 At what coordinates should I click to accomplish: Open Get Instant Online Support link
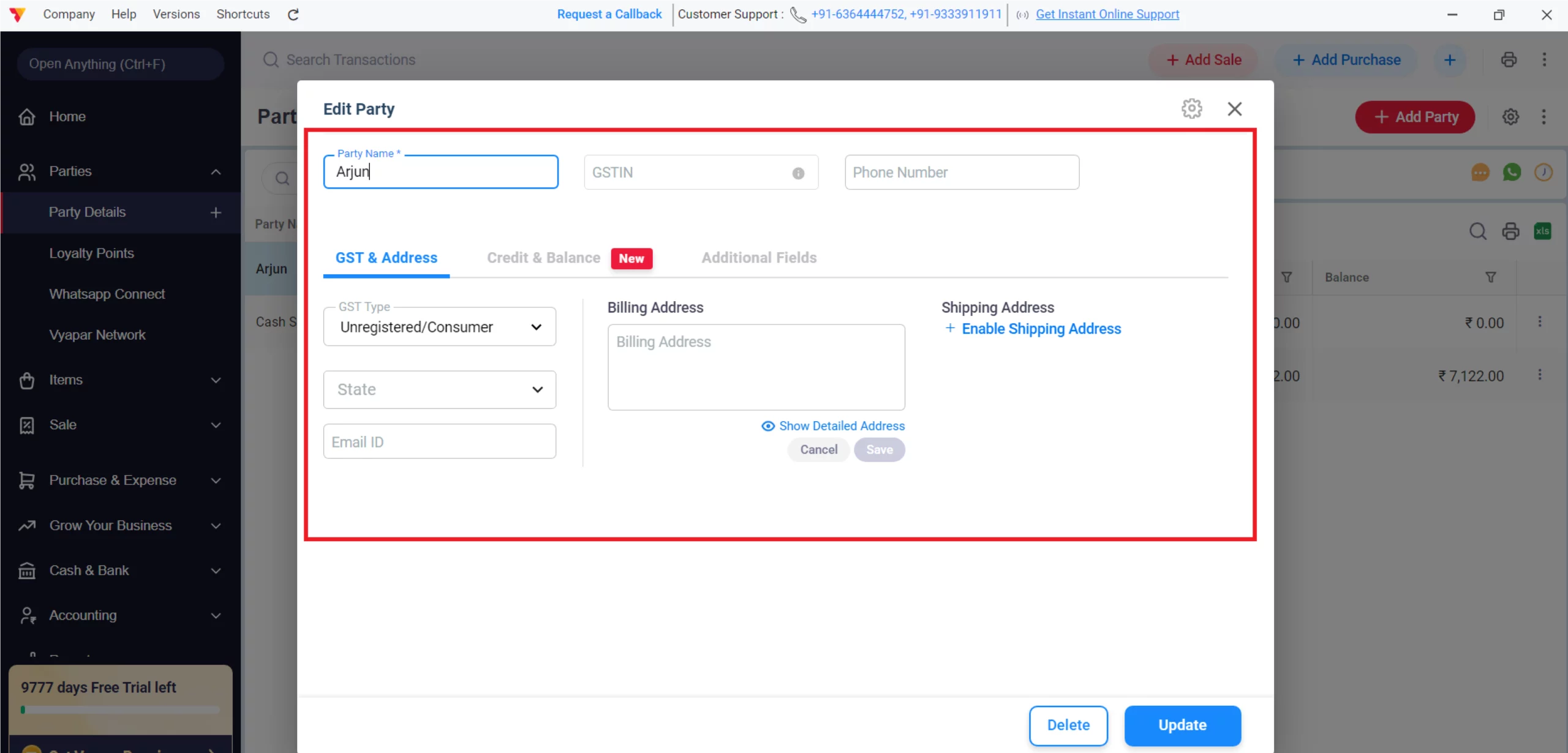[x=1107, y=14]
